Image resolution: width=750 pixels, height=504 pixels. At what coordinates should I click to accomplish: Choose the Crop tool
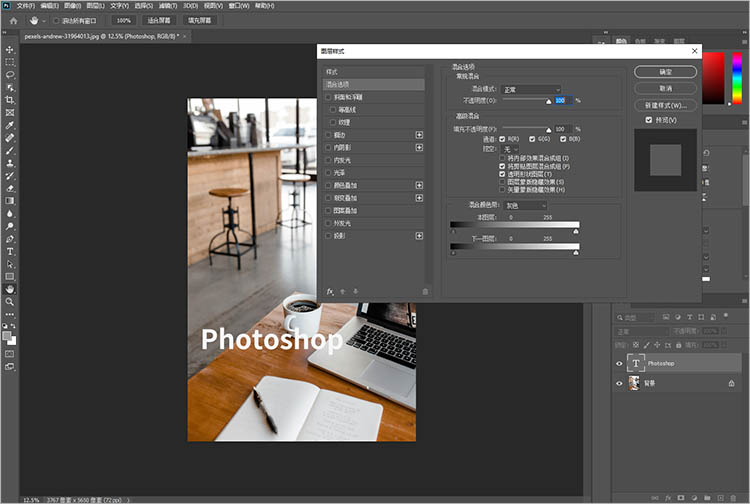click(x=10, y=100)
